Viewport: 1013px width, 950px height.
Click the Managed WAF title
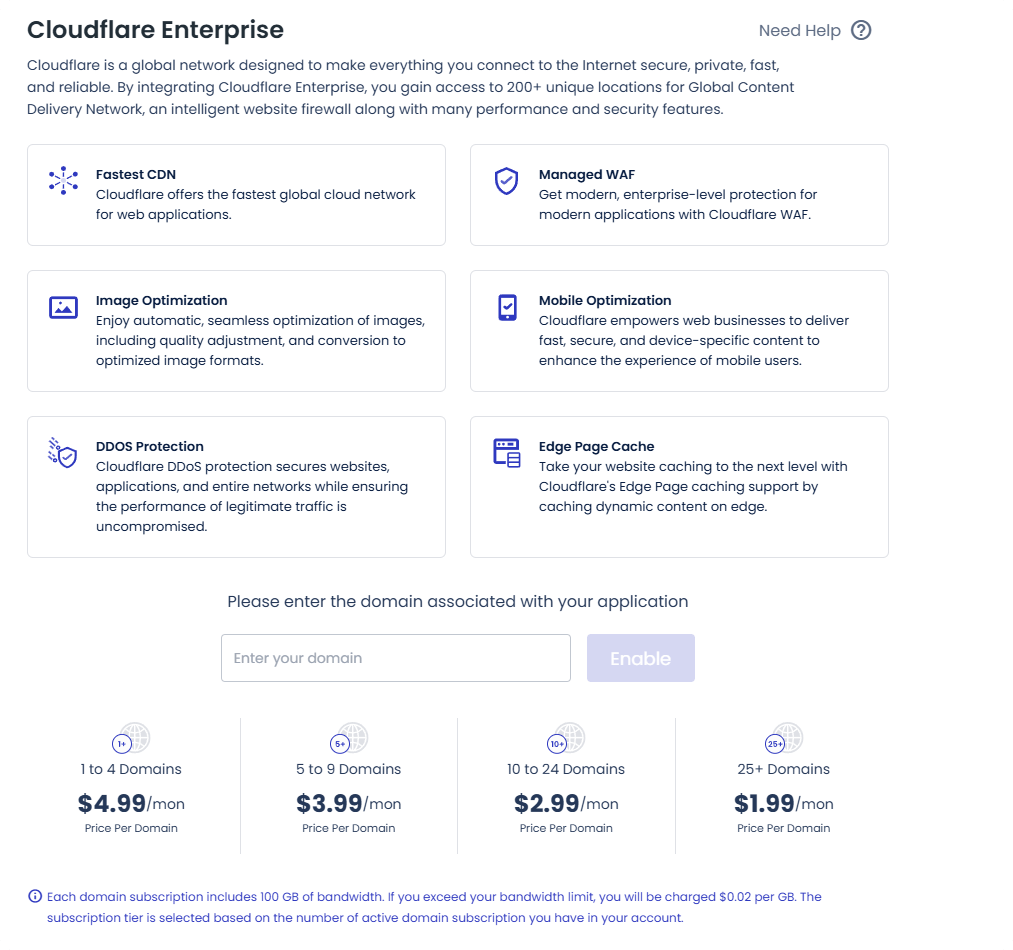[587, 174]
